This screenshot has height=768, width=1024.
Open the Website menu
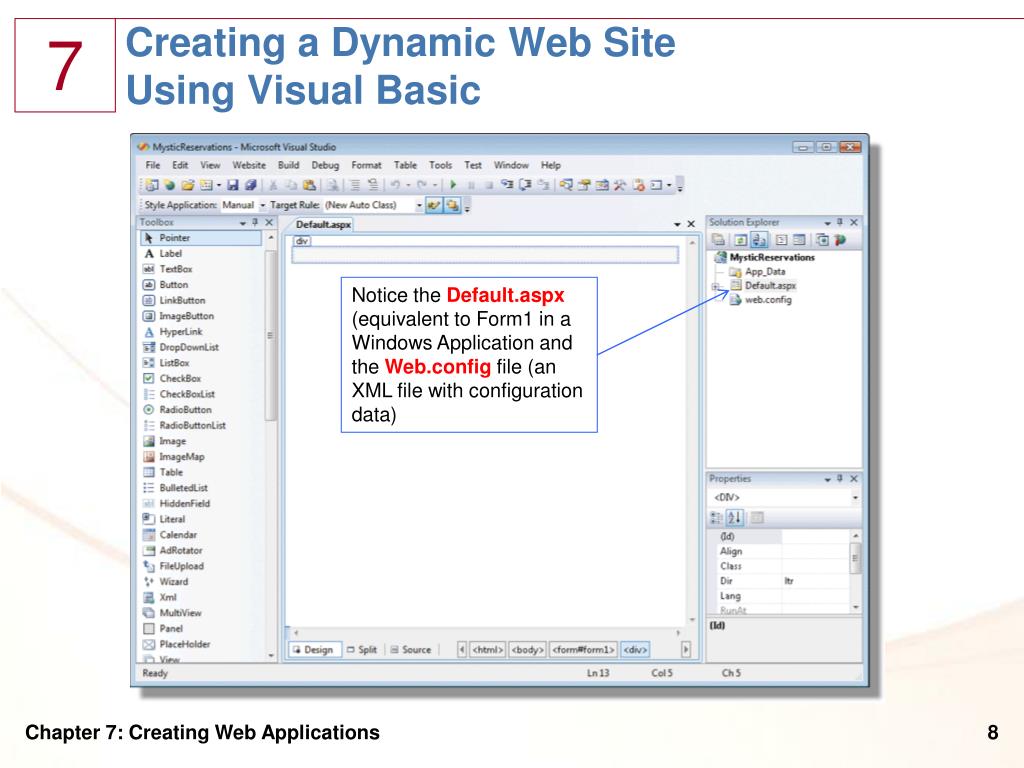click(x=249, y=165)
